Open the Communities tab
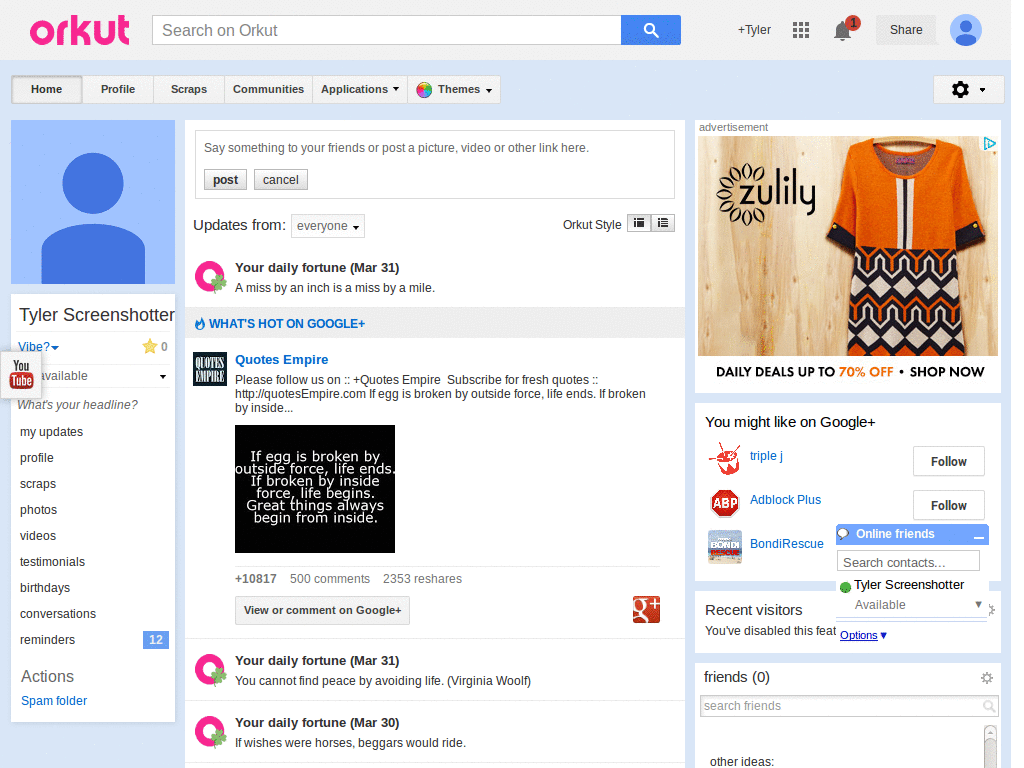Screen dimensions: 1024x768 click(x=268, y=89)
